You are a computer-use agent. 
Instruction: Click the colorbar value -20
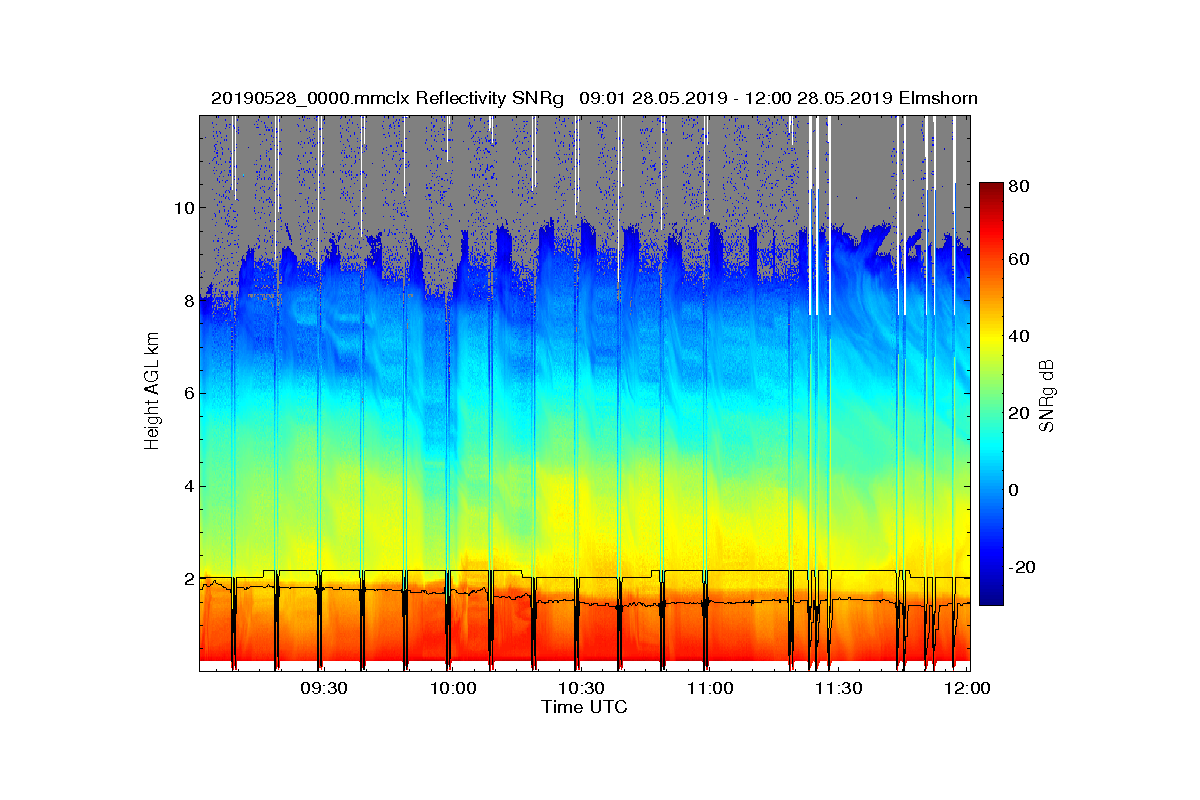click(x=1022, y=566)
